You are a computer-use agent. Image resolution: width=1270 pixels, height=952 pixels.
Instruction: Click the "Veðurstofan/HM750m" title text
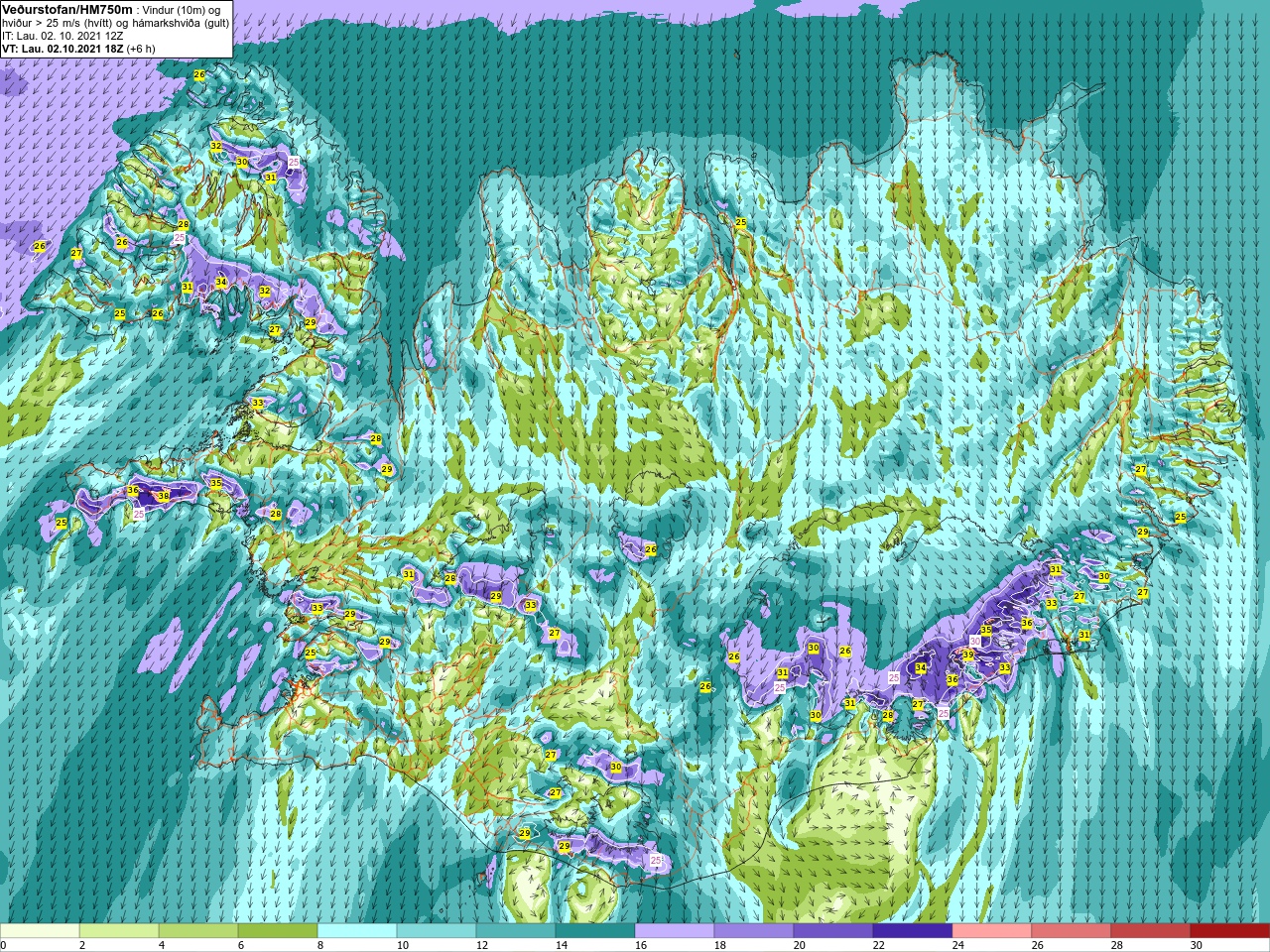[x=67, y=9]
